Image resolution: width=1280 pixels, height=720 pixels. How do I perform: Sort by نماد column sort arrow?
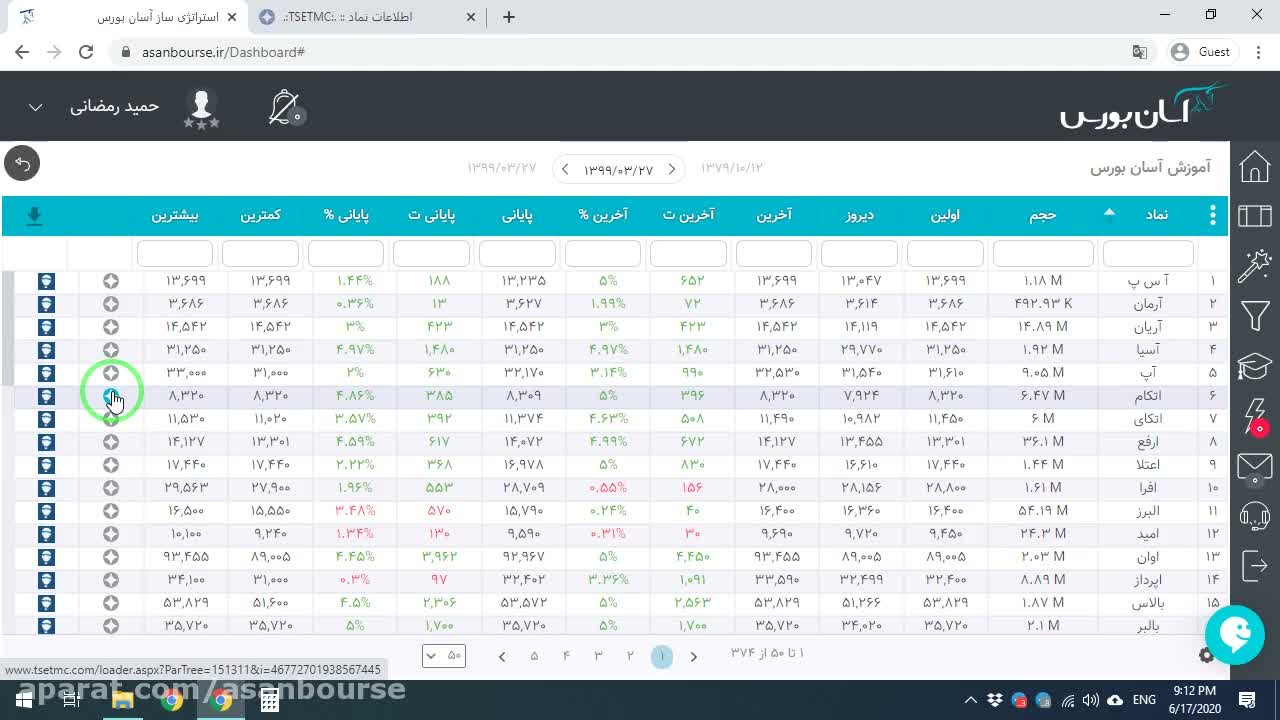[1109, 212]
